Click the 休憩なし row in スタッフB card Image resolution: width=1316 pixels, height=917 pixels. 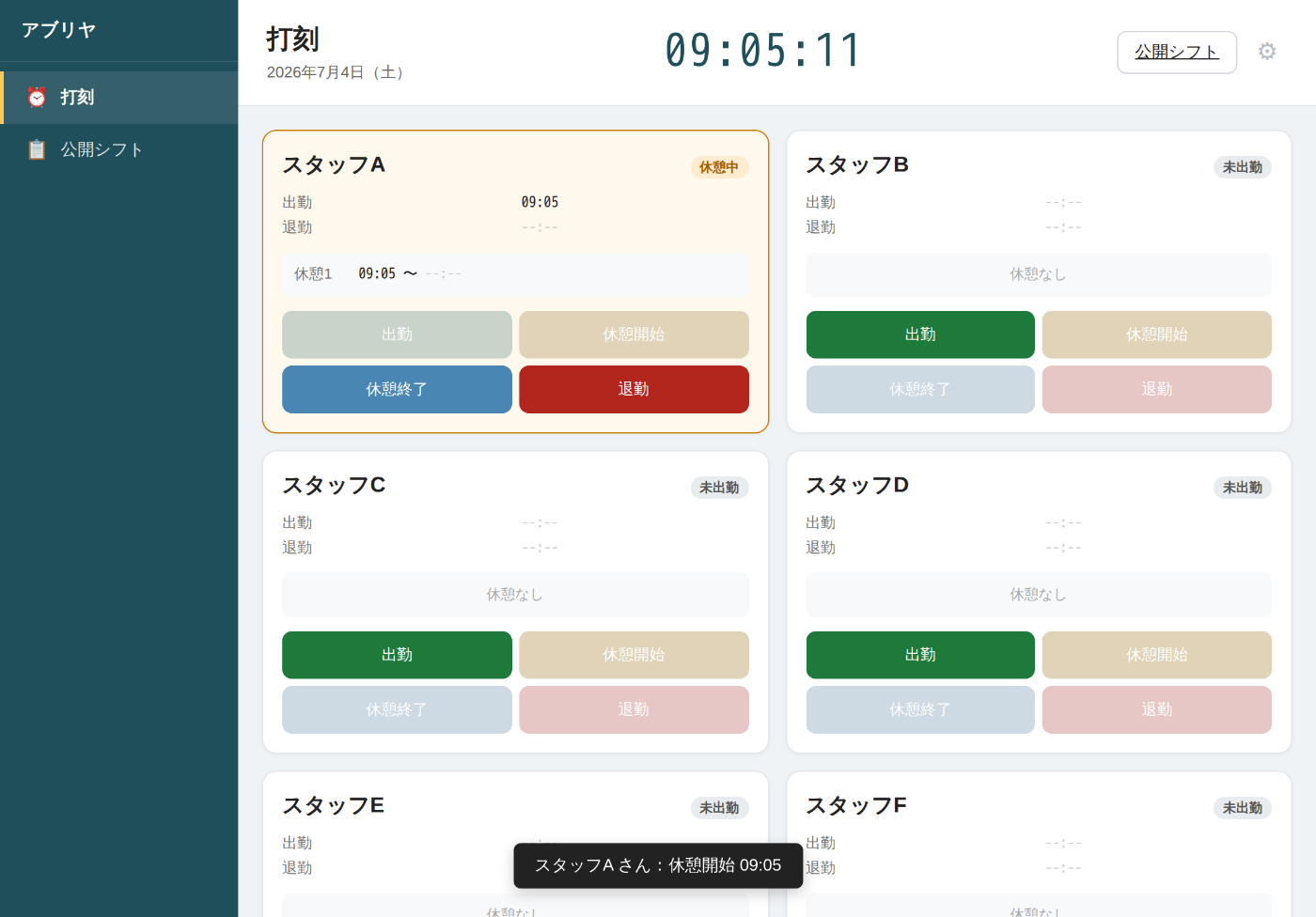1039,274
